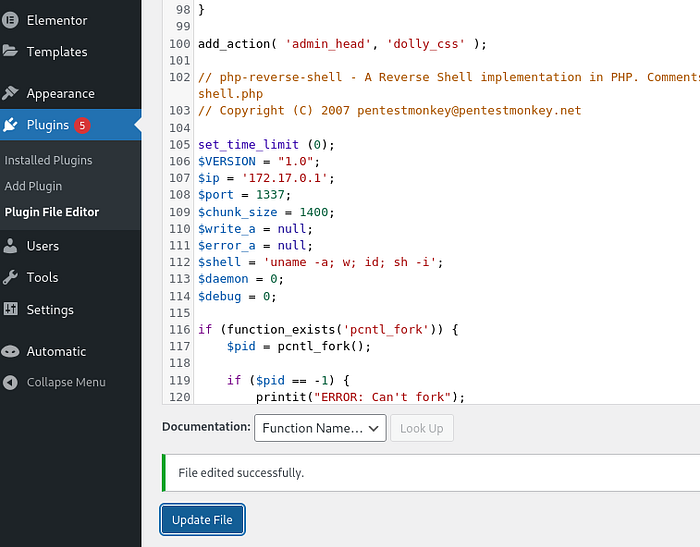Click the red Plugins update badge 5
The image size is (700, 547).
pos(82,125)
